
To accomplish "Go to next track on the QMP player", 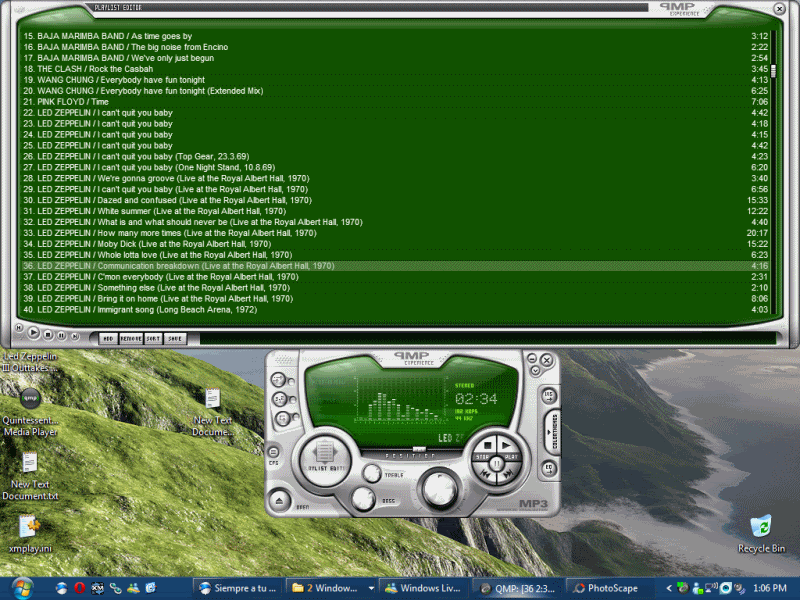I will pyautogui.click(x=508, y=475).
